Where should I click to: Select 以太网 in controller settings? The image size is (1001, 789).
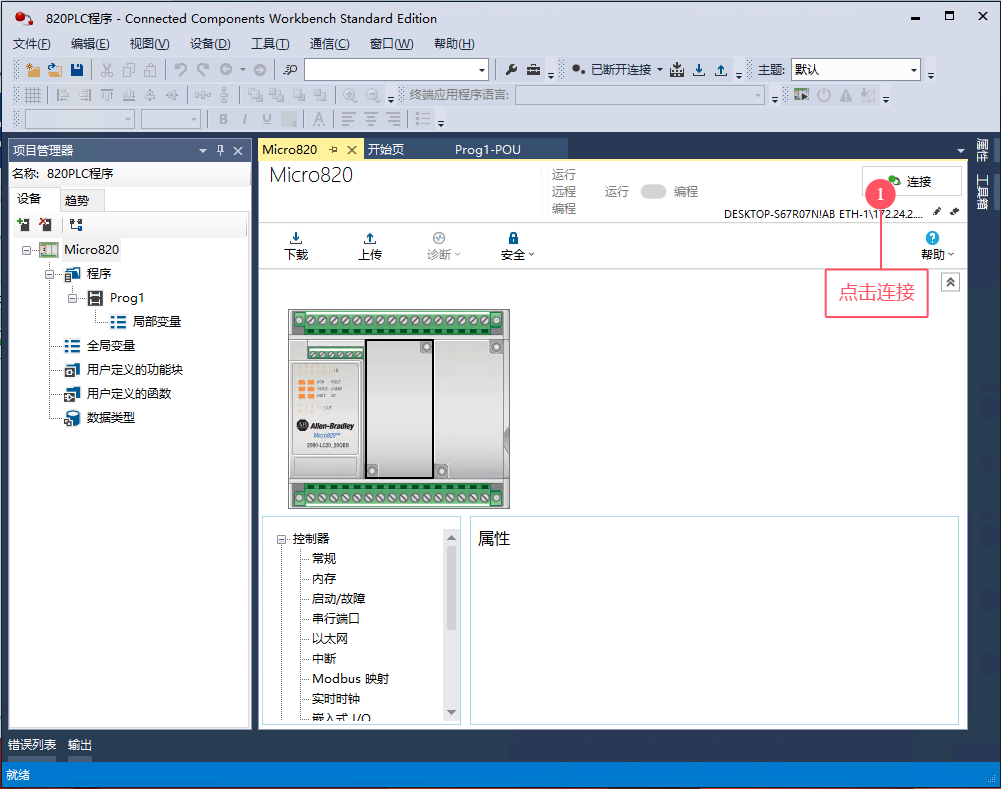click(x=329, y=638)
